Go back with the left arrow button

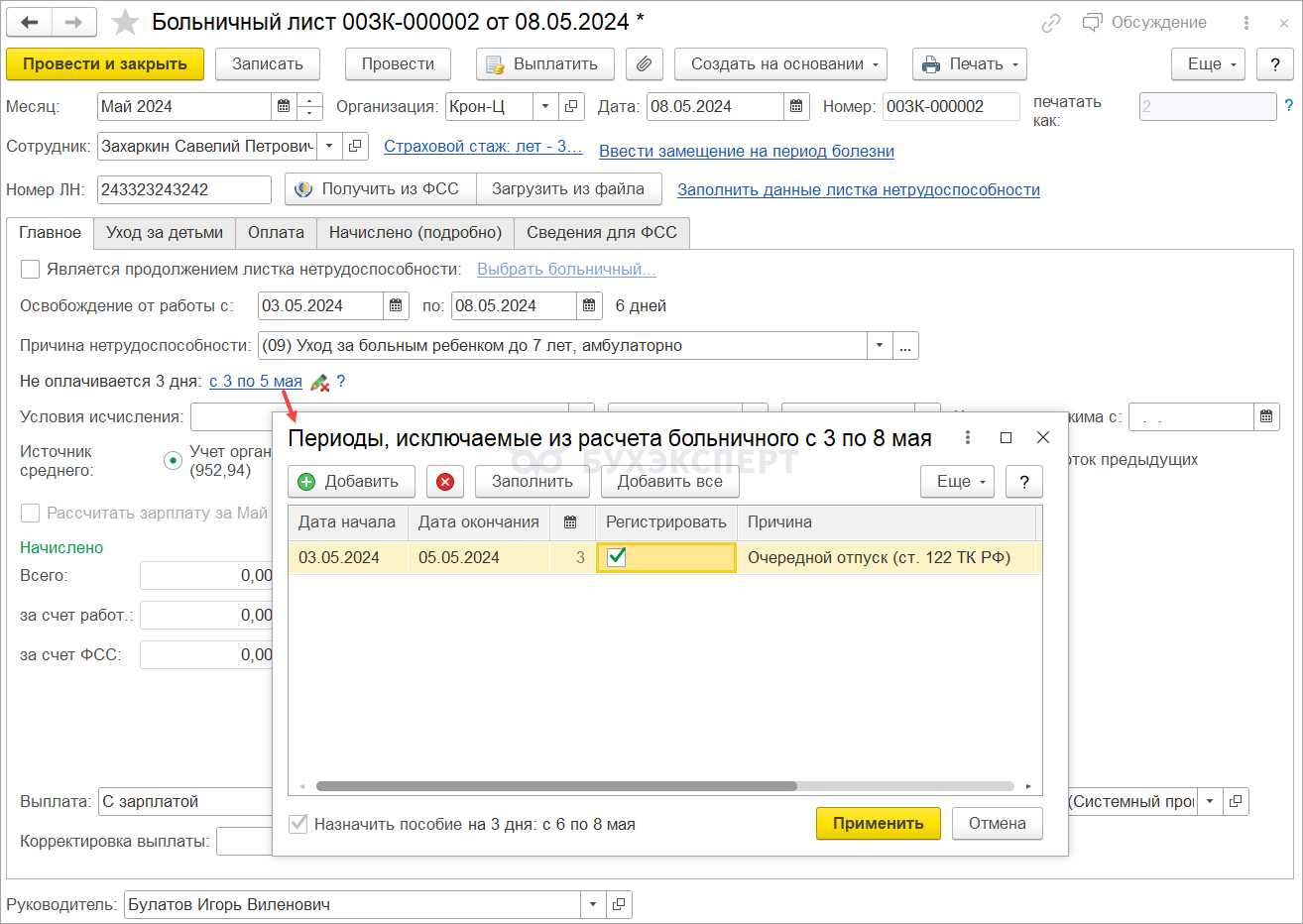click(x=30, y=22)
